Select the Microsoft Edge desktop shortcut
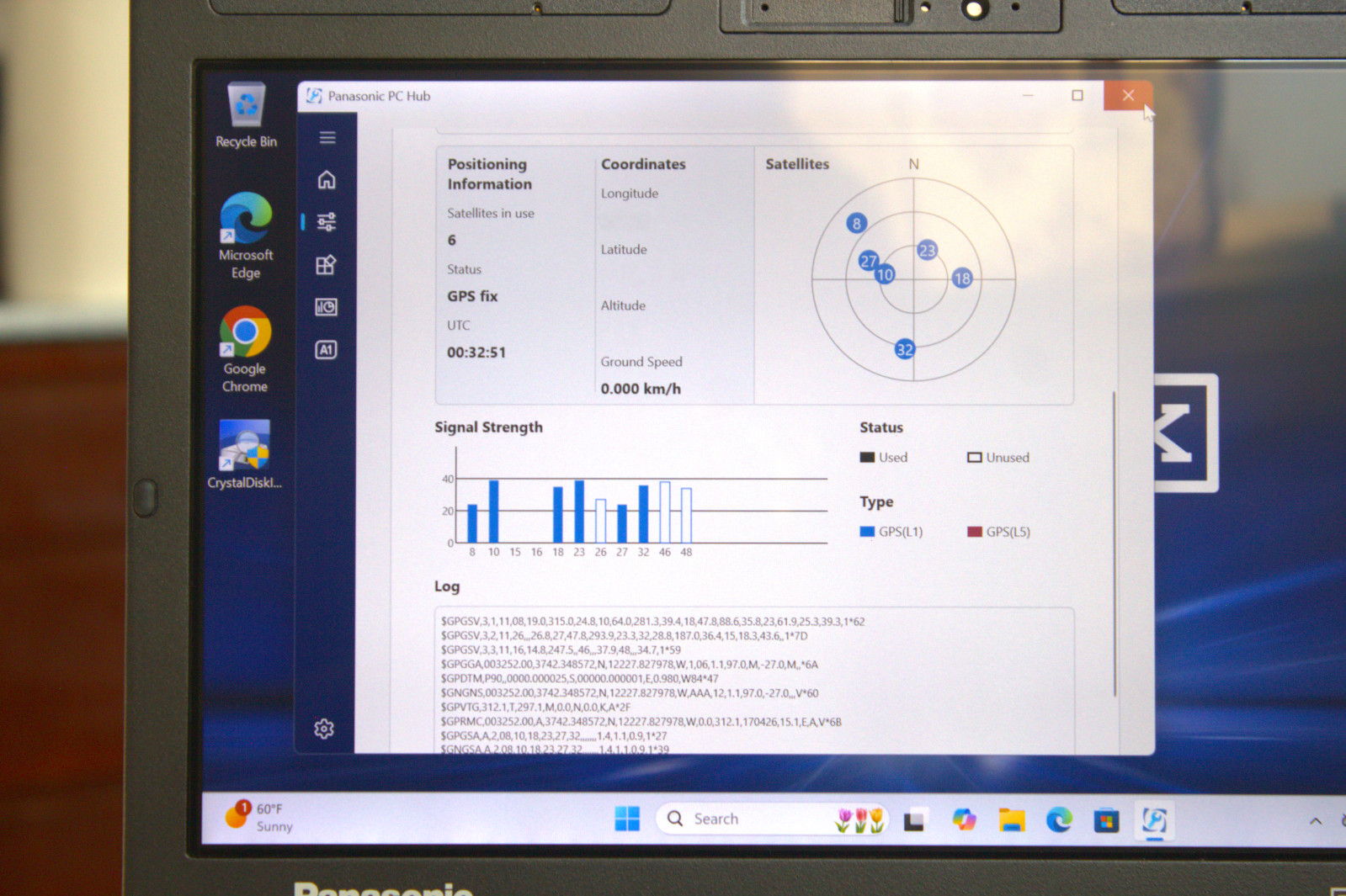 [x=246, y=236]
